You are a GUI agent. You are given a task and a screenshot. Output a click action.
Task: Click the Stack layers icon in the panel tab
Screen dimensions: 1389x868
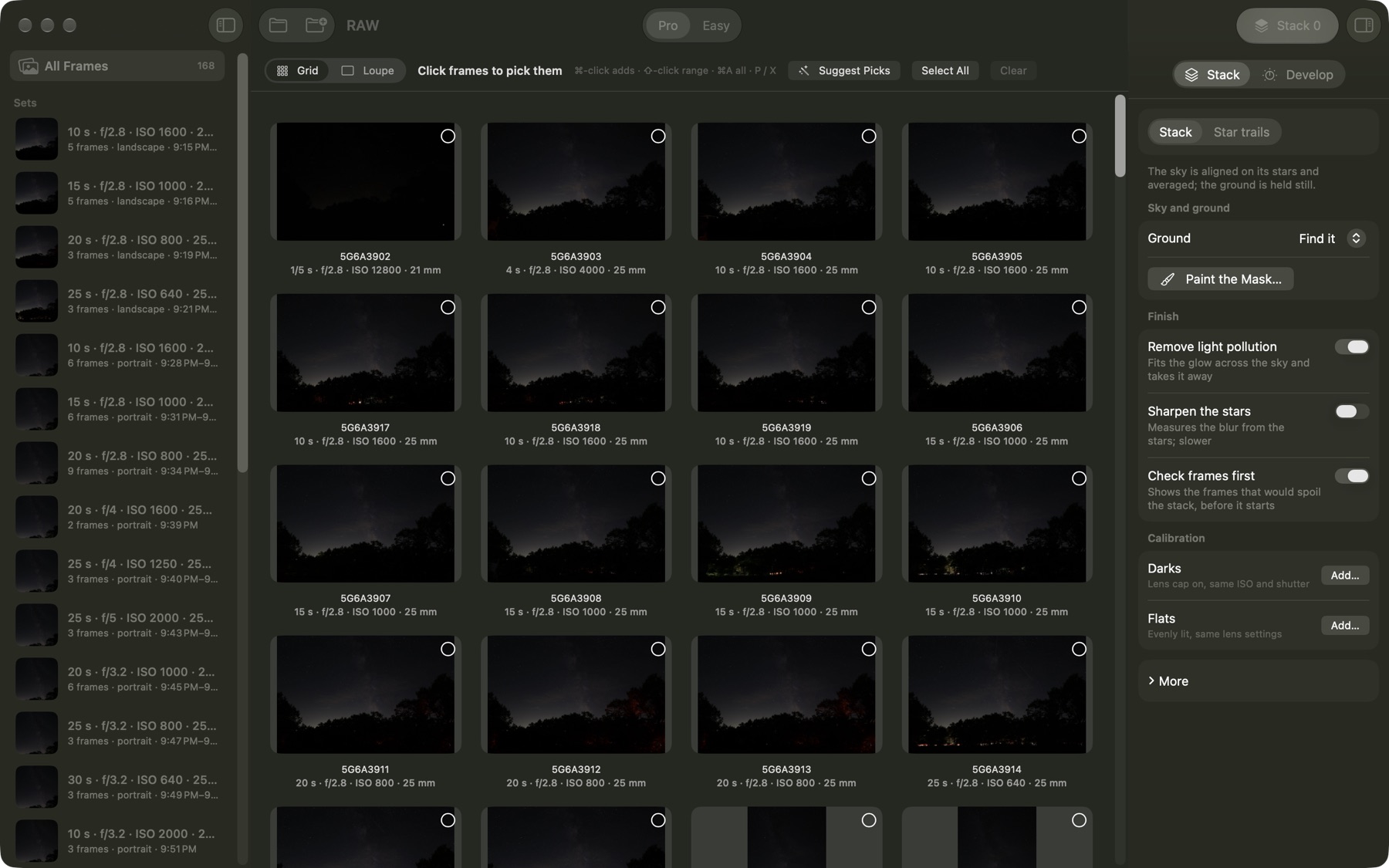coord(1191,75)
